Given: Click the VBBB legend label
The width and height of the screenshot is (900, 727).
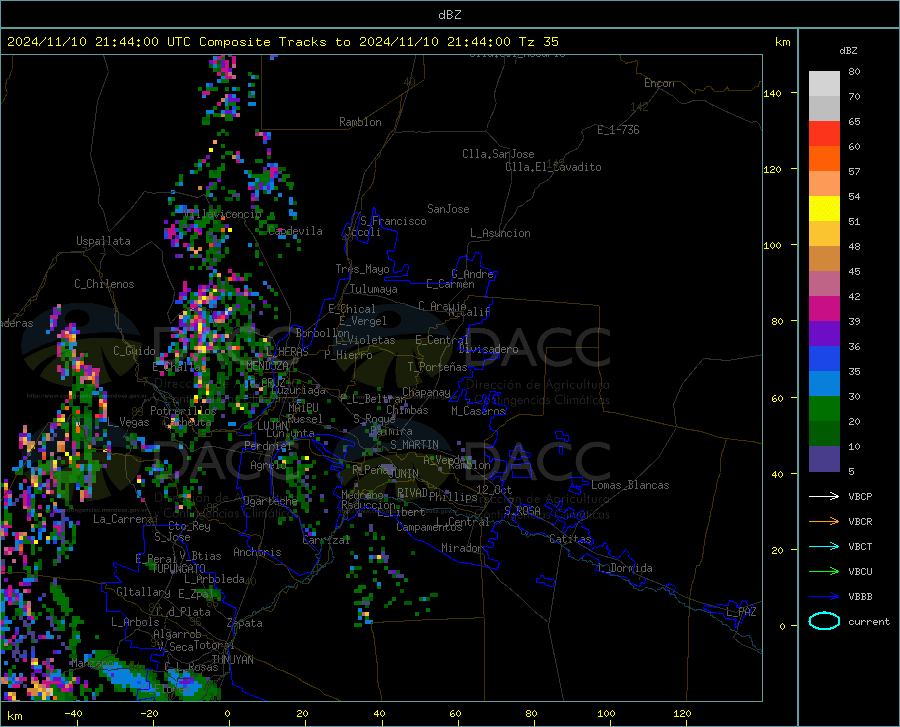Looking at the screenshot, I should tap(860, 597).
